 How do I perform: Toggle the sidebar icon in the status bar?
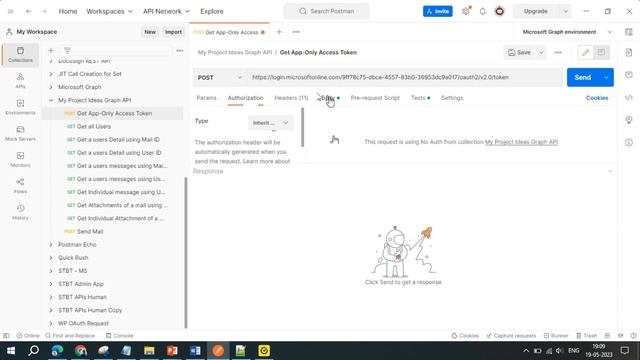point(6,336)
